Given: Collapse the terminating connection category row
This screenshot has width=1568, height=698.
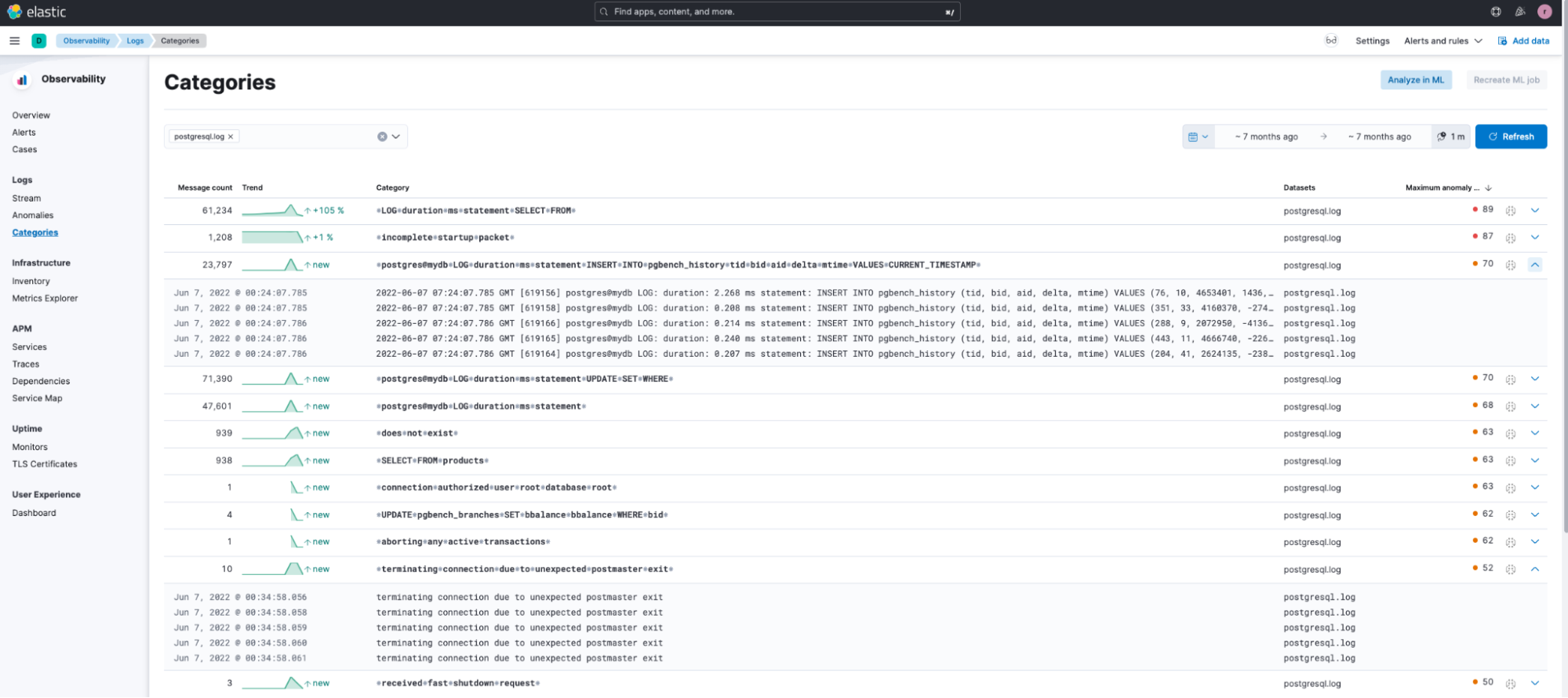Looking at the screenshot, I should (x=1535, y=569).
